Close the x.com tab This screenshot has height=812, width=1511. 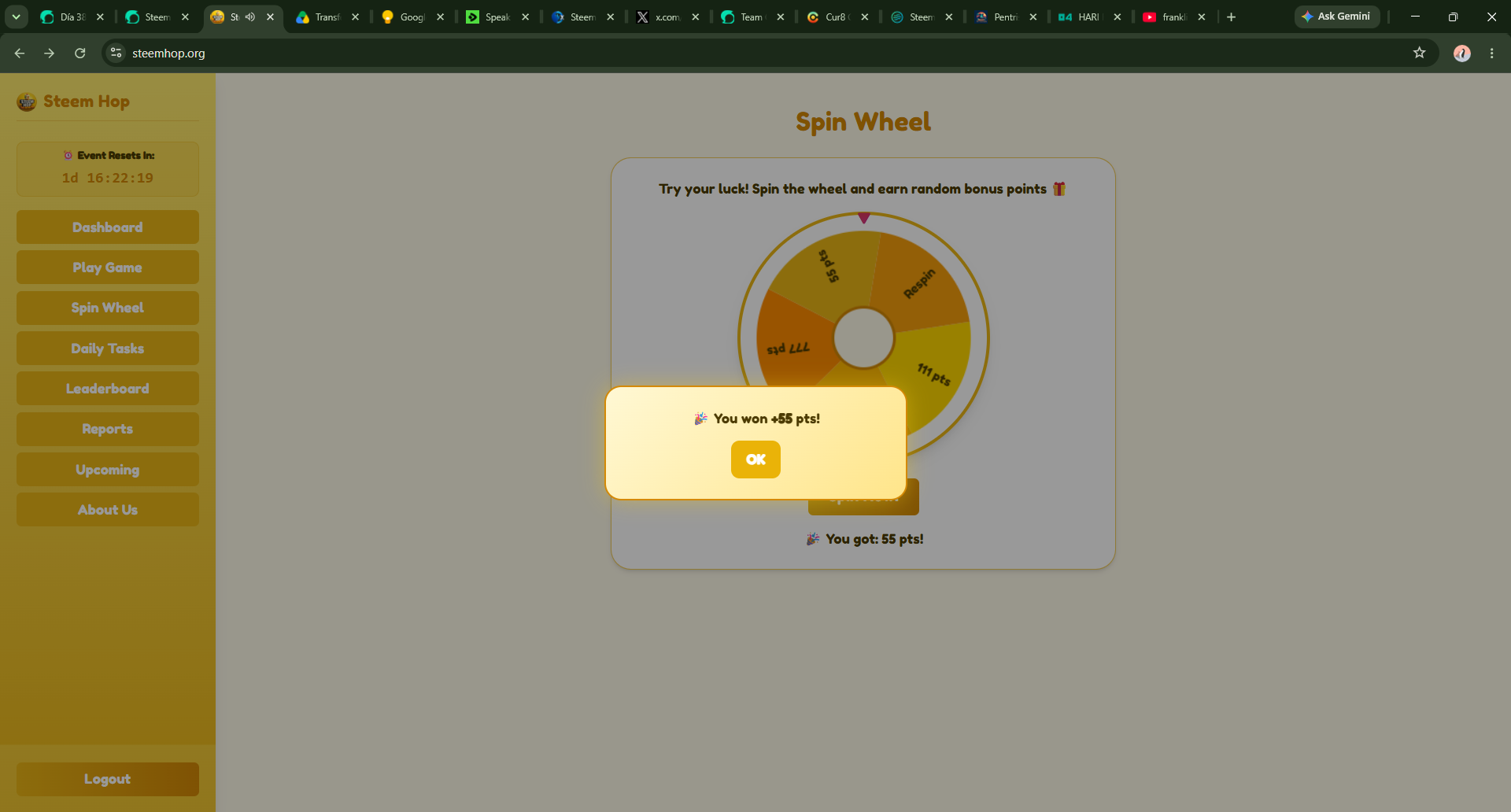pyautogui.click(x=695, y=17)
